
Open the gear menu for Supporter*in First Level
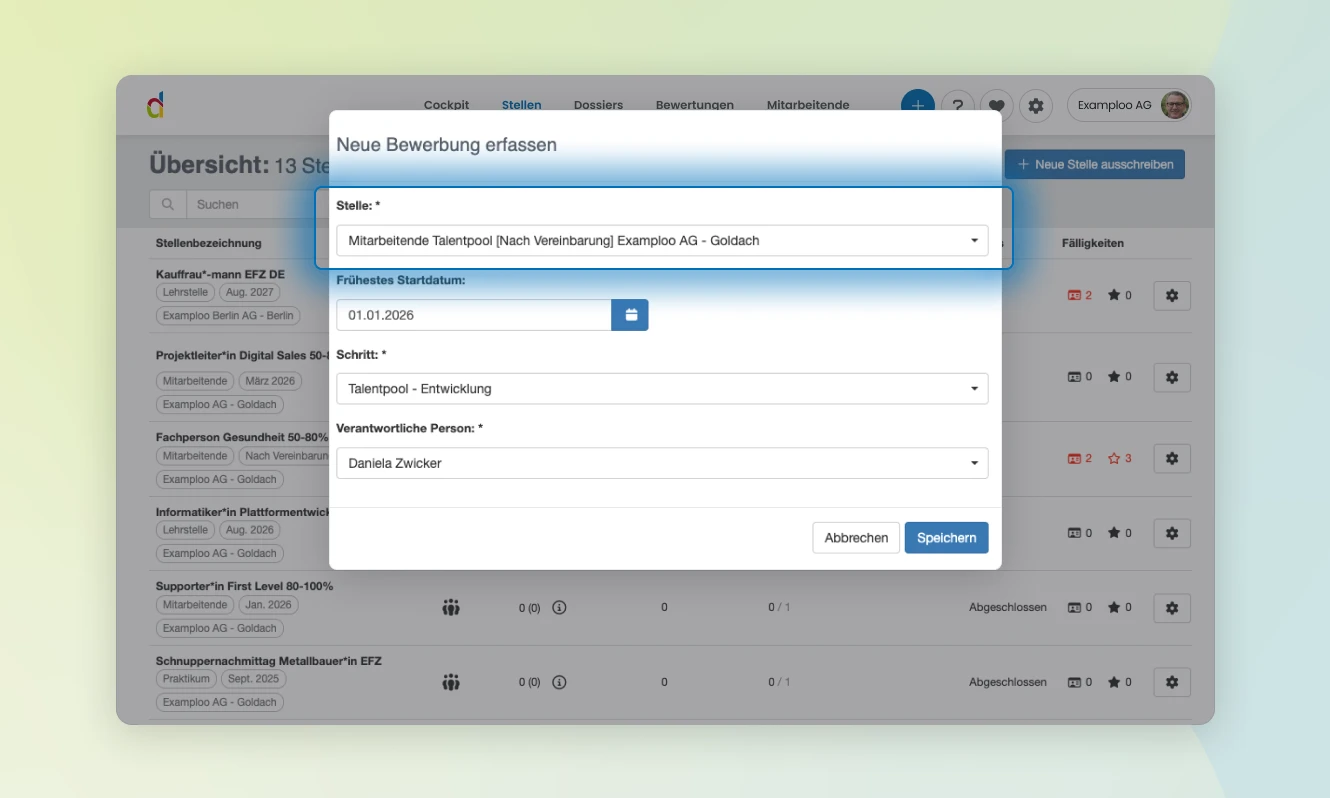1172,607
